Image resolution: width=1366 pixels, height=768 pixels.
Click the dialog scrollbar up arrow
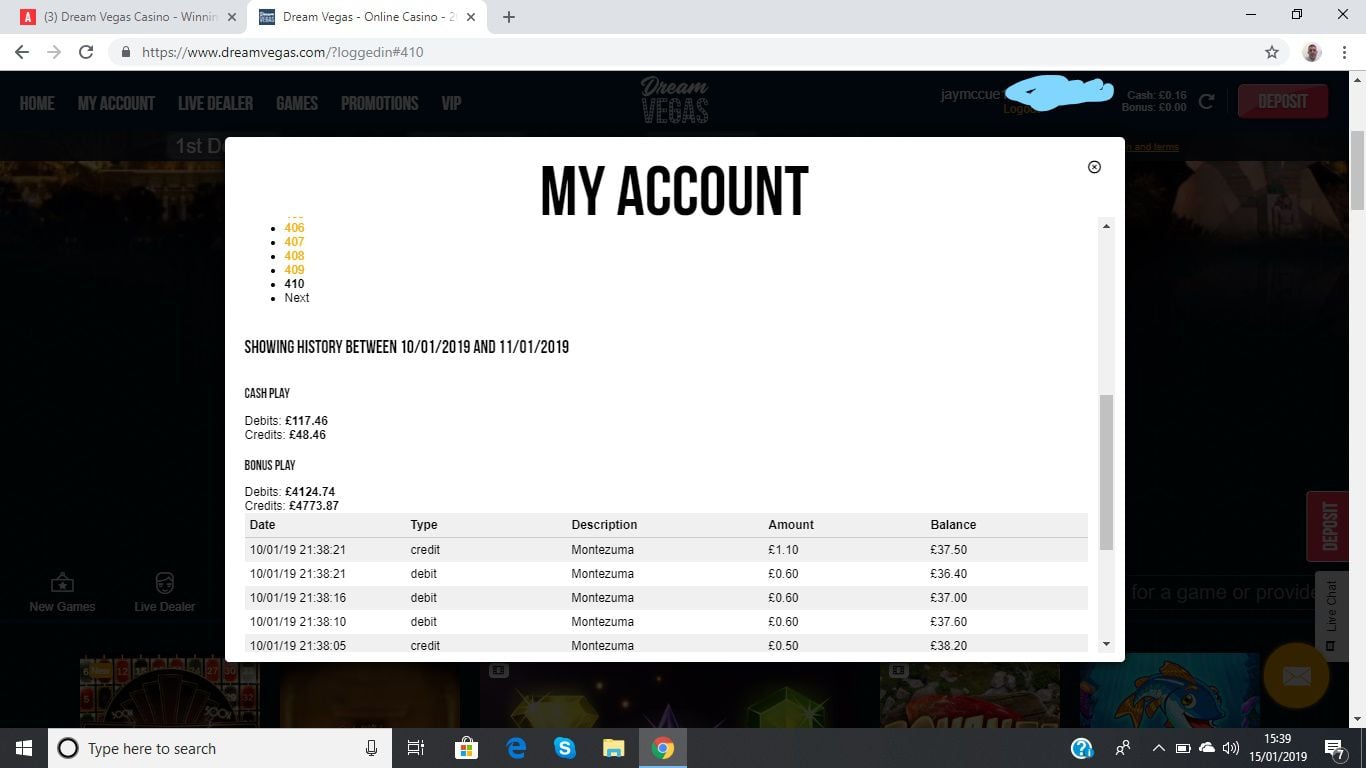(x=1106, y=226)
